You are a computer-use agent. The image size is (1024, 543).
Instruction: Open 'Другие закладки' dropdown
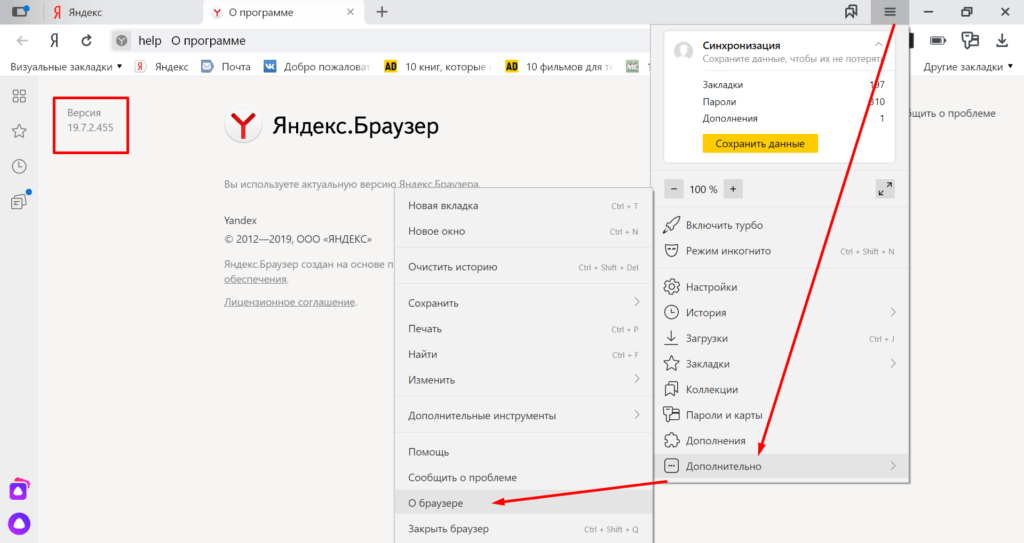[x=968, y=67]
